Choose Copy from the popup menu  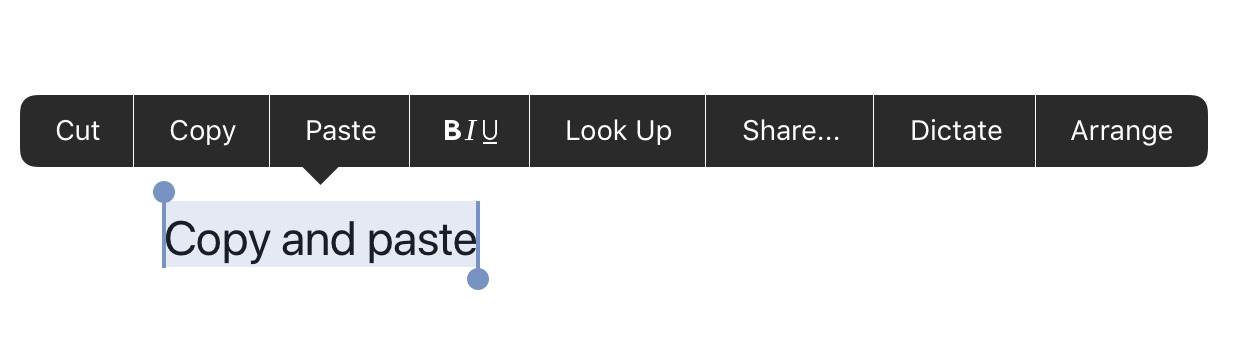coord(202,131)
